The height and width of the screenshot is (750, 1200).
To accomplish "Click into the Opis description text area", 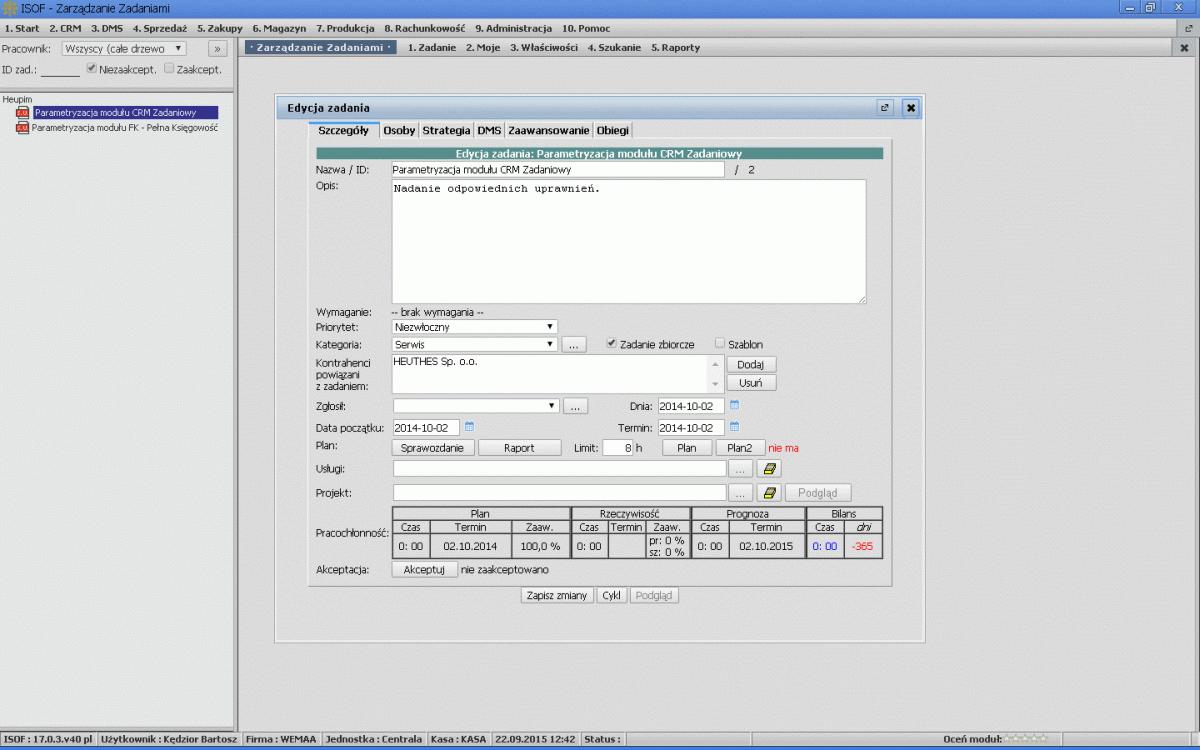I will point(629,241).
